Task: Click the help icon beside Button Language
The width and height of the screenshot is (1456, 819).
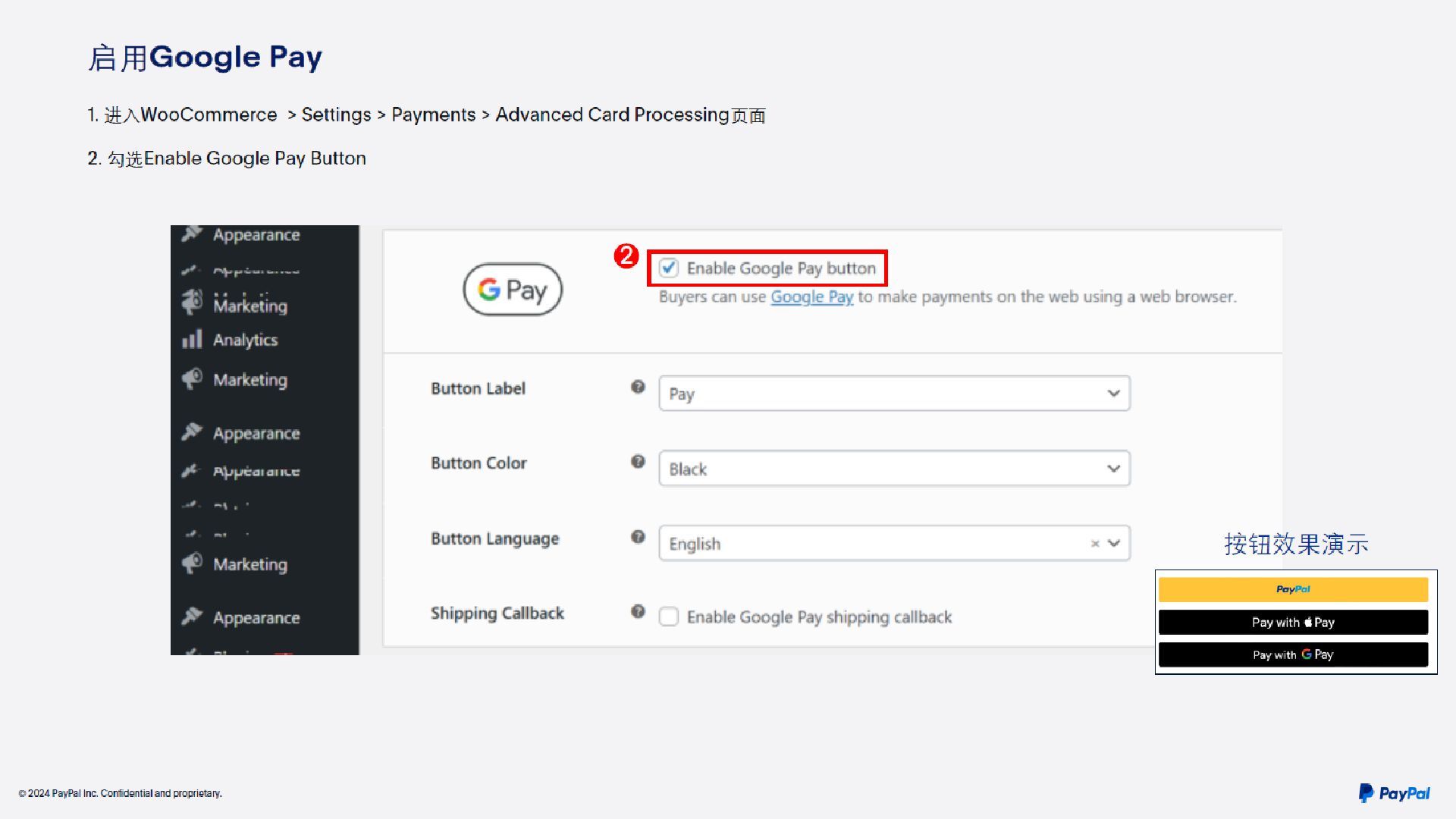Action: pos(638,537)
